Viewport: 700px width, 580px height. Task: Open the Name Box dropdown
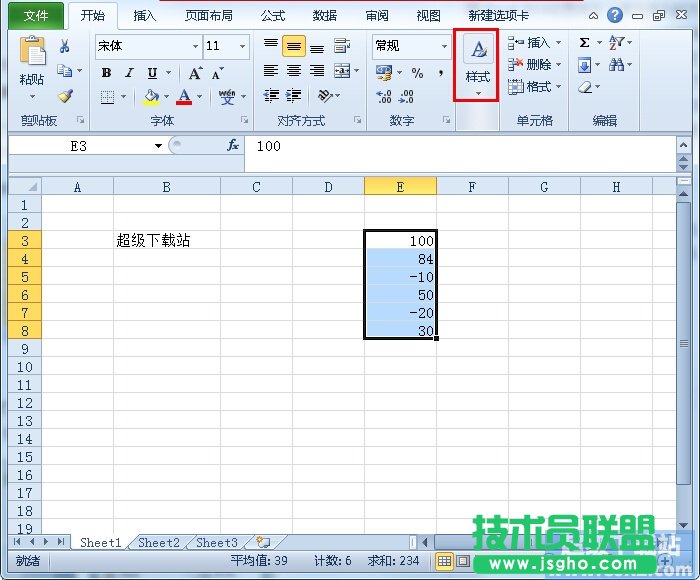pos(158,146)
